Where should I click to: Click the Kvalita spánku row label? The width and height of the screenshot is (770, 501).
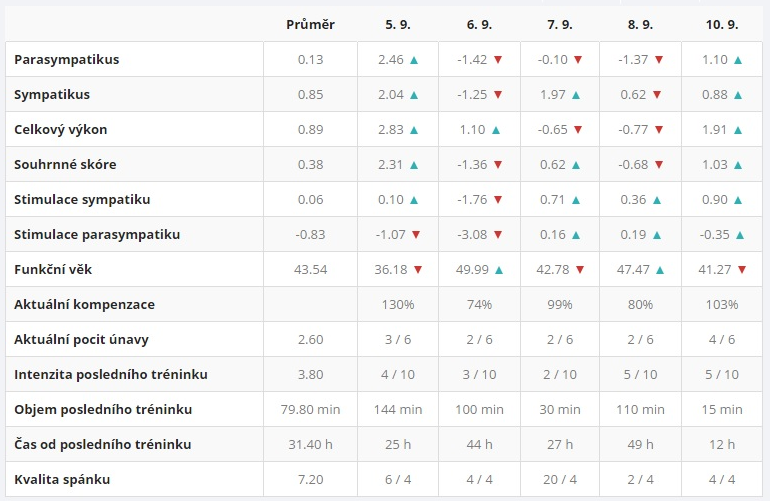pos(62,479)
